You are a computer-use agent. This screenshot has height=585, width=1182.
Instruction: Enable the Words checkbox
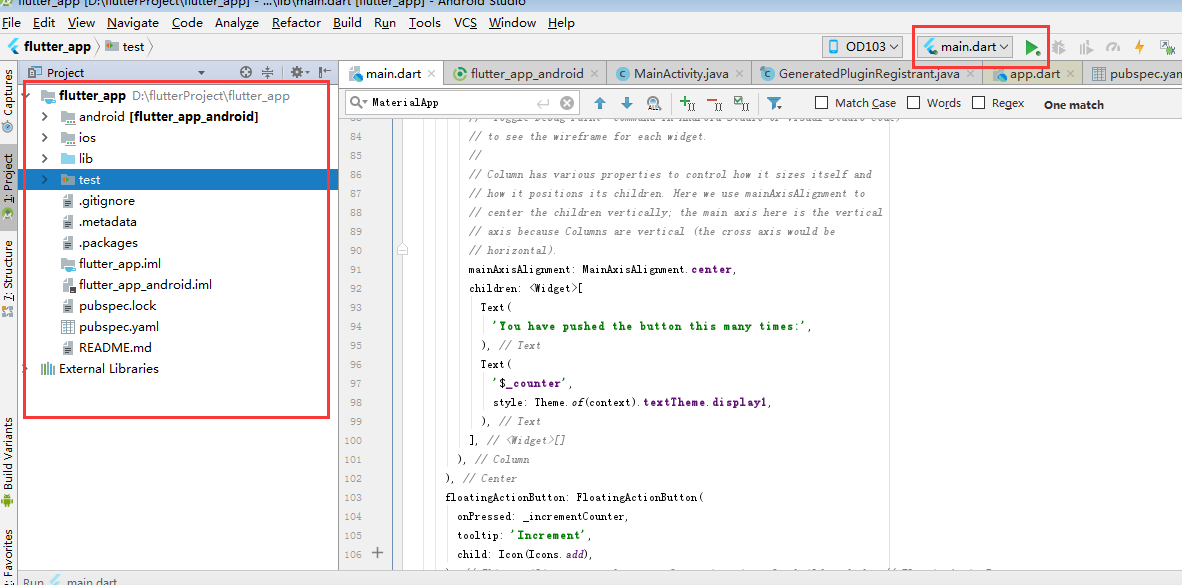pos(914,103)
